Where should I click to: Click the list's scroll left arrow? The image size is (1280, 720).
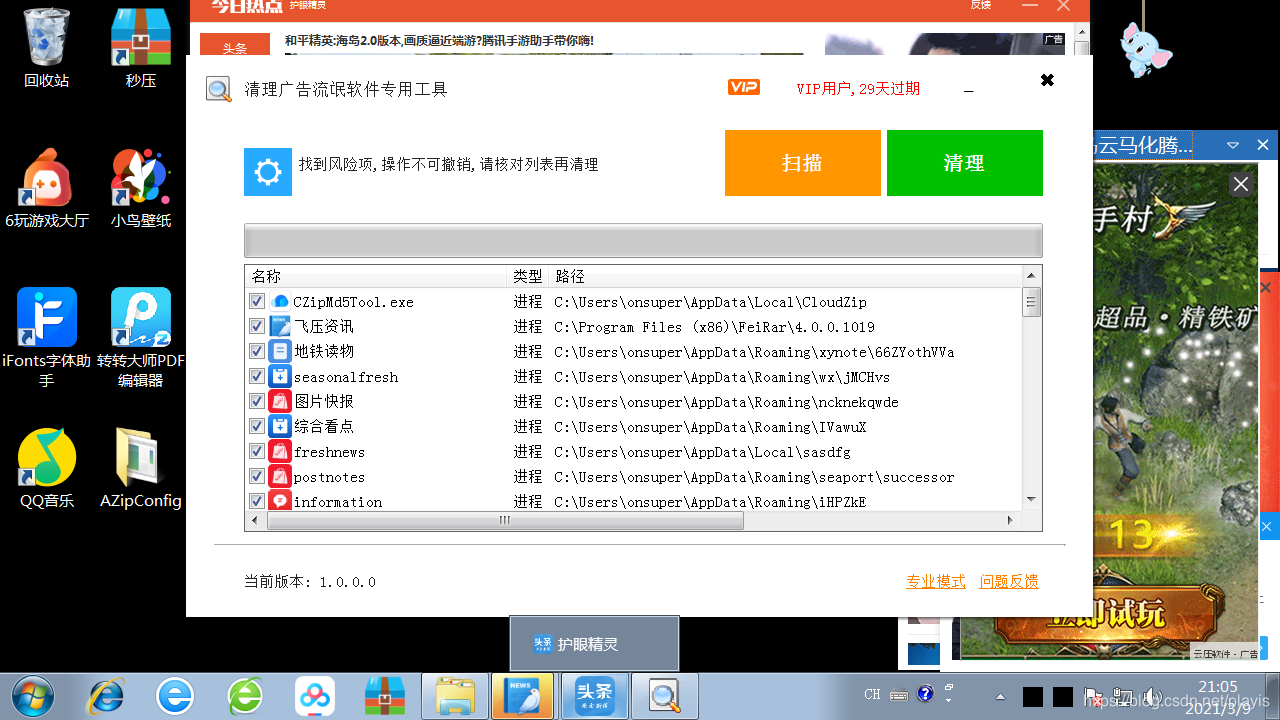pos(255,521)
